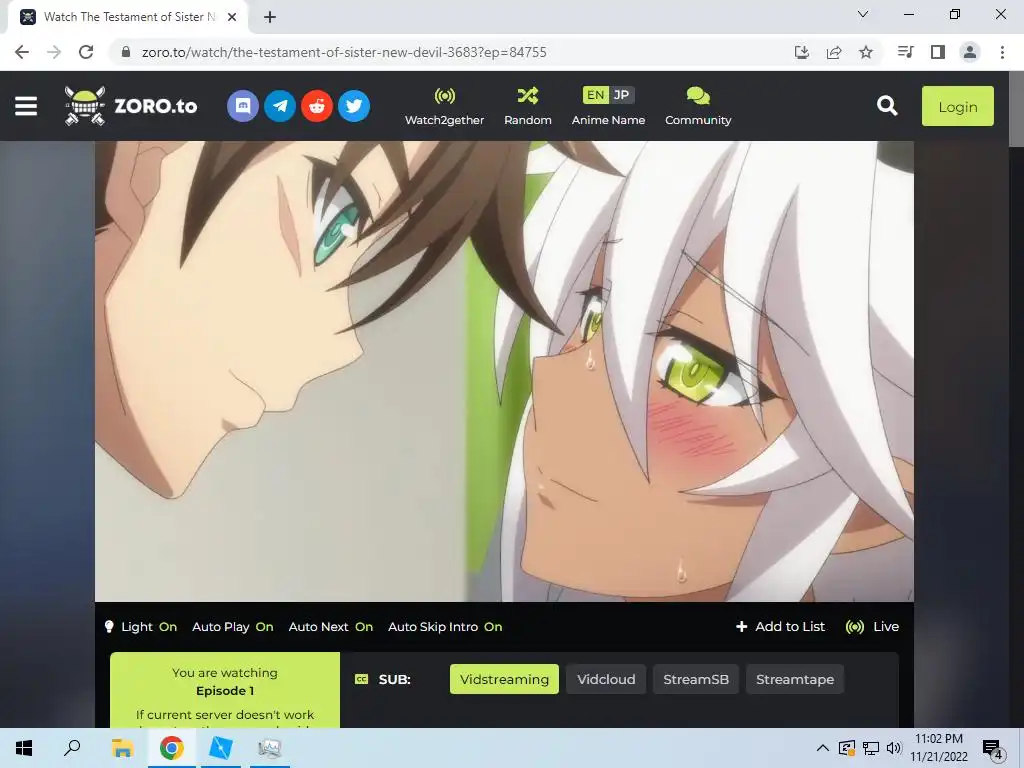View site lock information
The image size is (1024, 768).
126,52
